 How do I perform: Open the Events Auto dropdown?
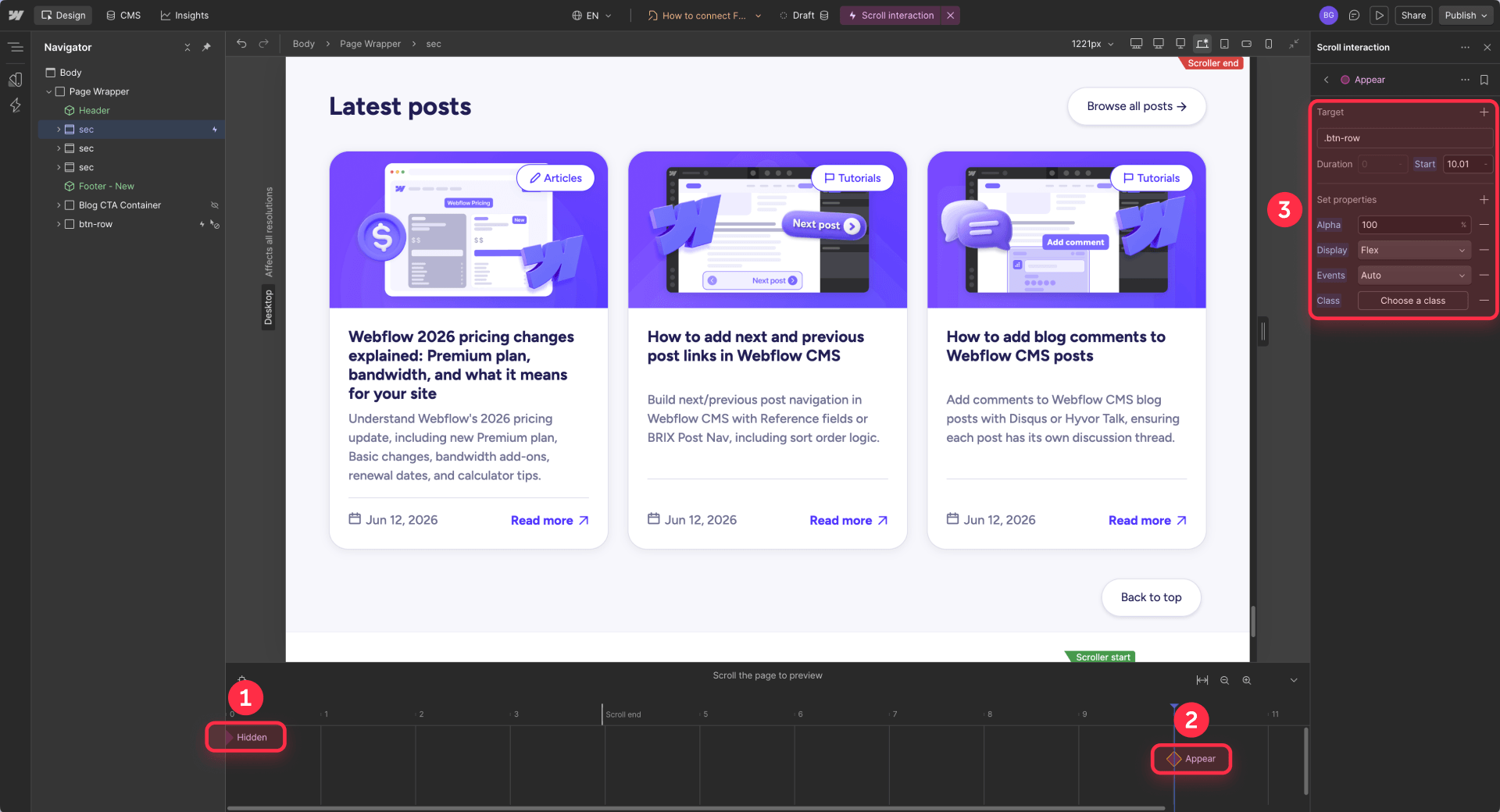[x=1414, y=275]
